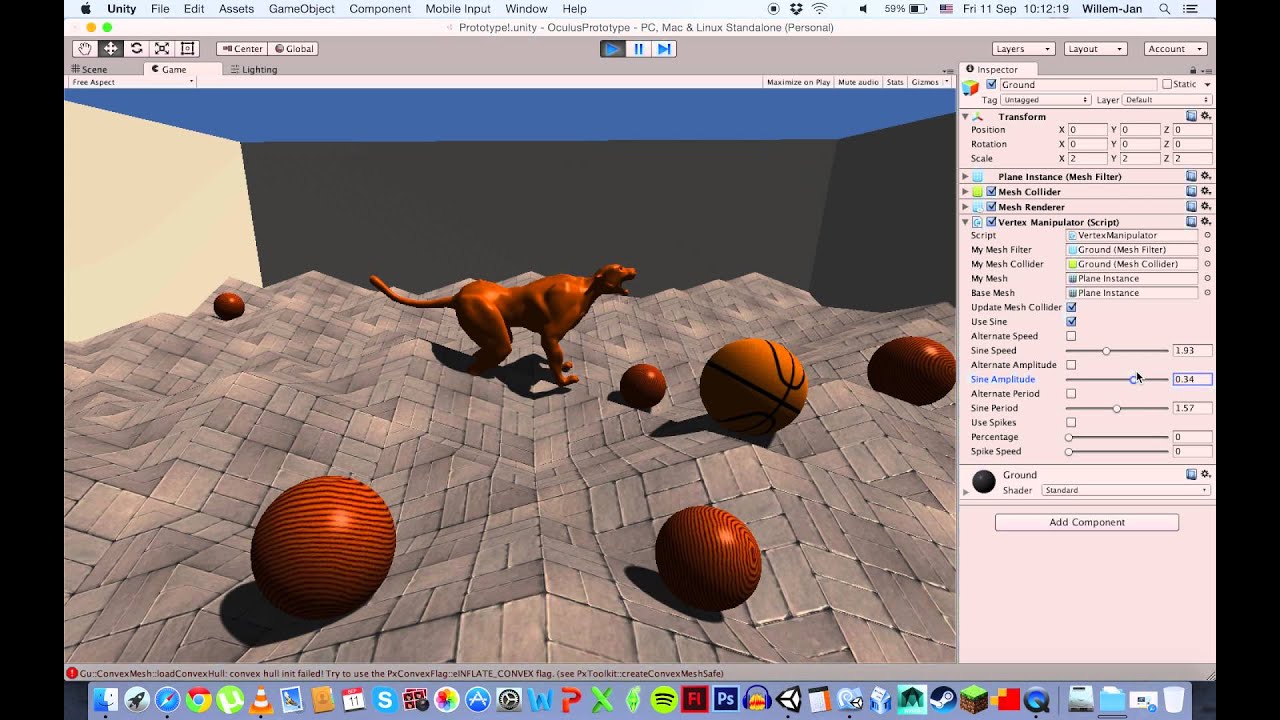Open the Tag dropdown
The image size is (1280, 720).
[x=1046, y=100]
